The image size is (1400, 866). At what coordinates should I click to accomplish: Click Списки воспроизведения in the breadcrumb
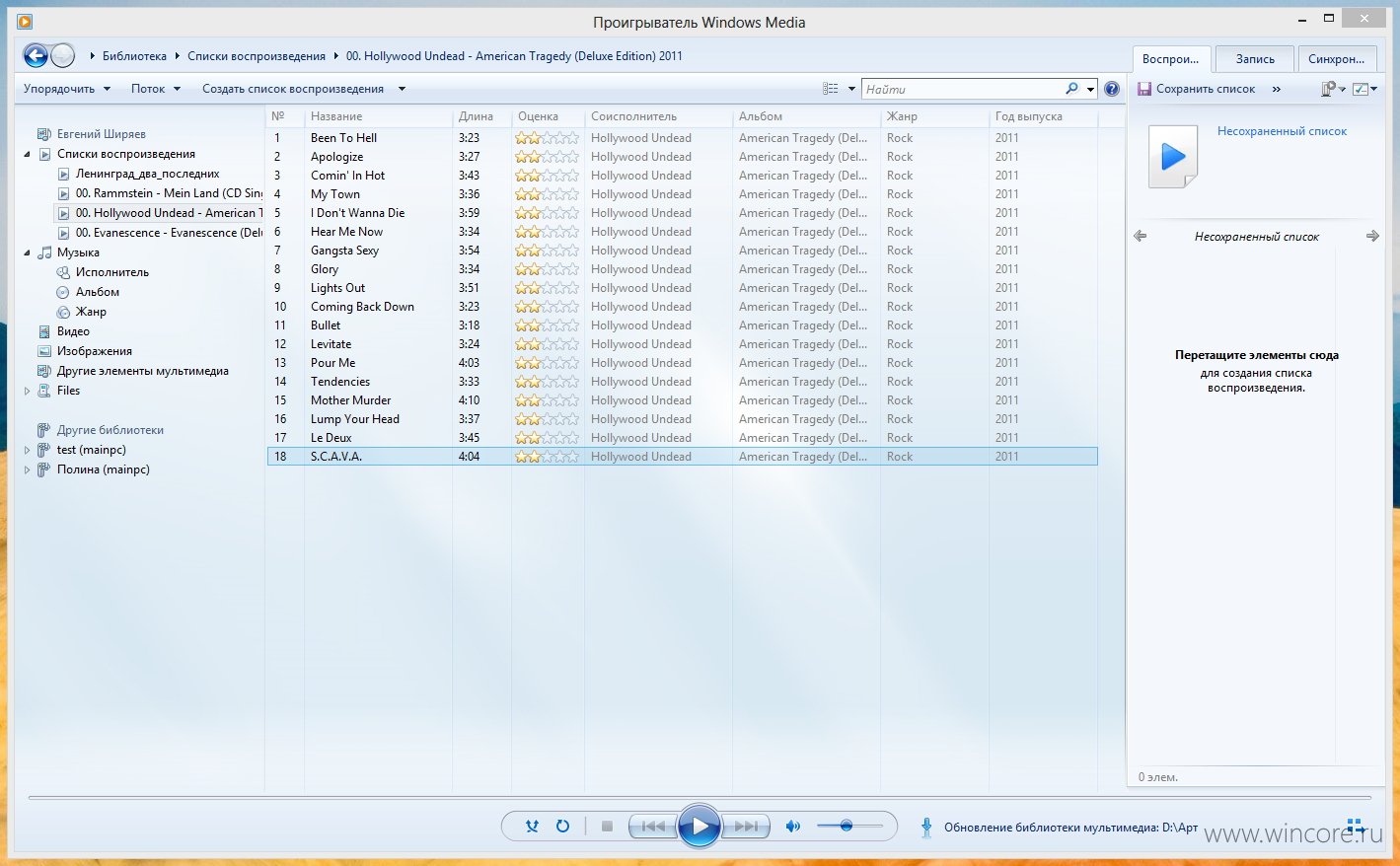257,56
